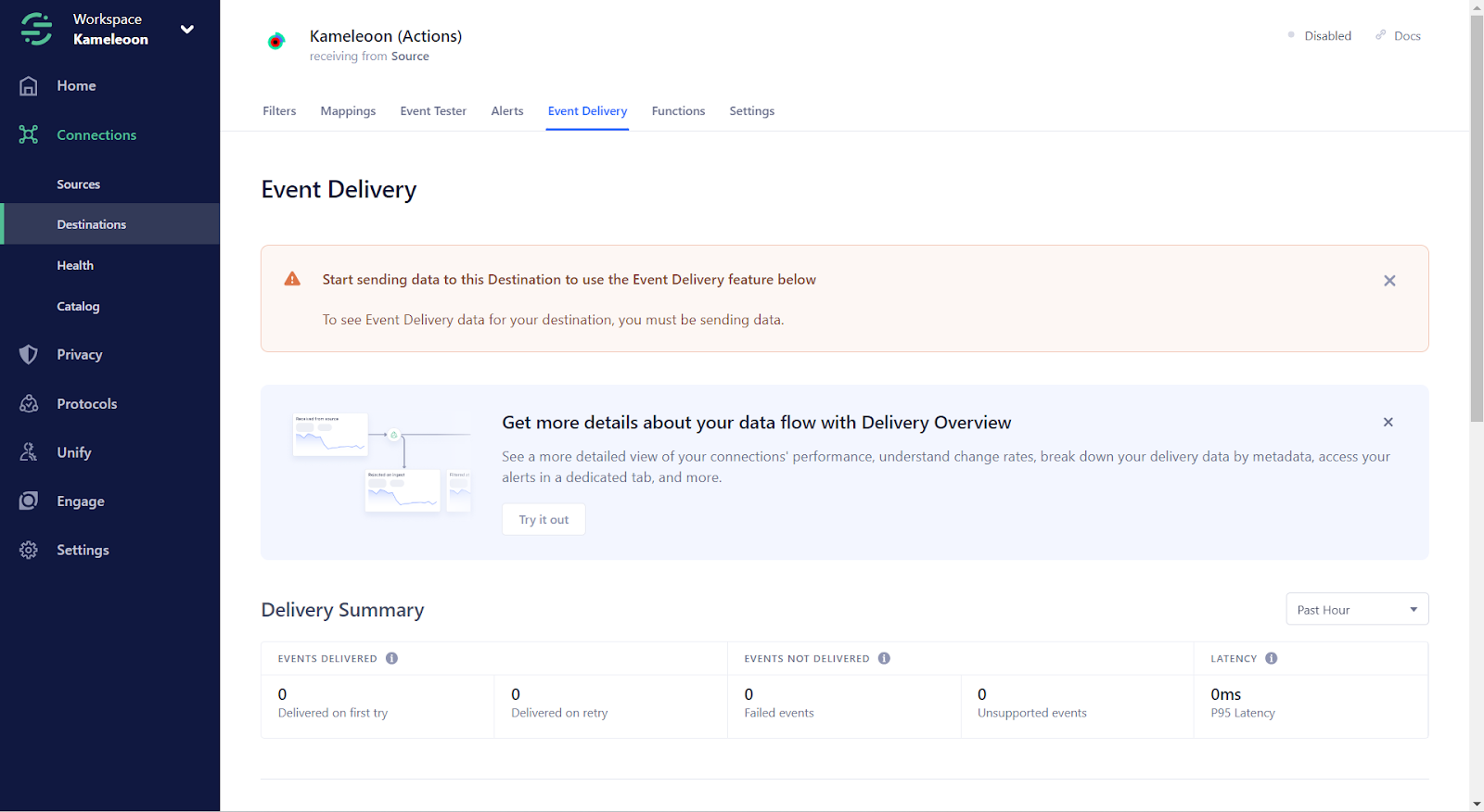Click the Events Delivered info icon
The width and height of the screenshot is (1484, 812).
pos(391,659)
